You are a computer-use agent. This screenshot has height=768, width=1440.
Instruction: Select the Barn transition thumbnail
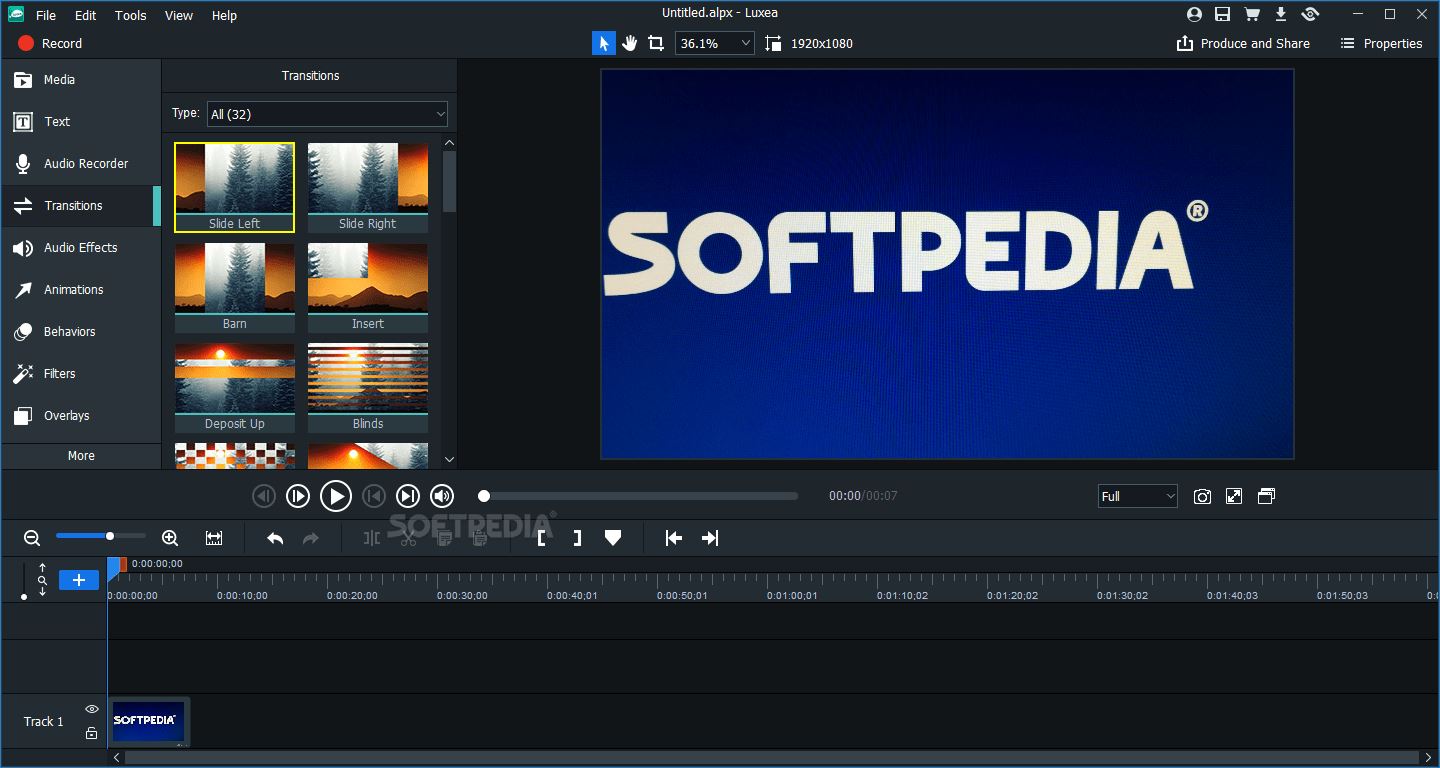pos(235,288)
